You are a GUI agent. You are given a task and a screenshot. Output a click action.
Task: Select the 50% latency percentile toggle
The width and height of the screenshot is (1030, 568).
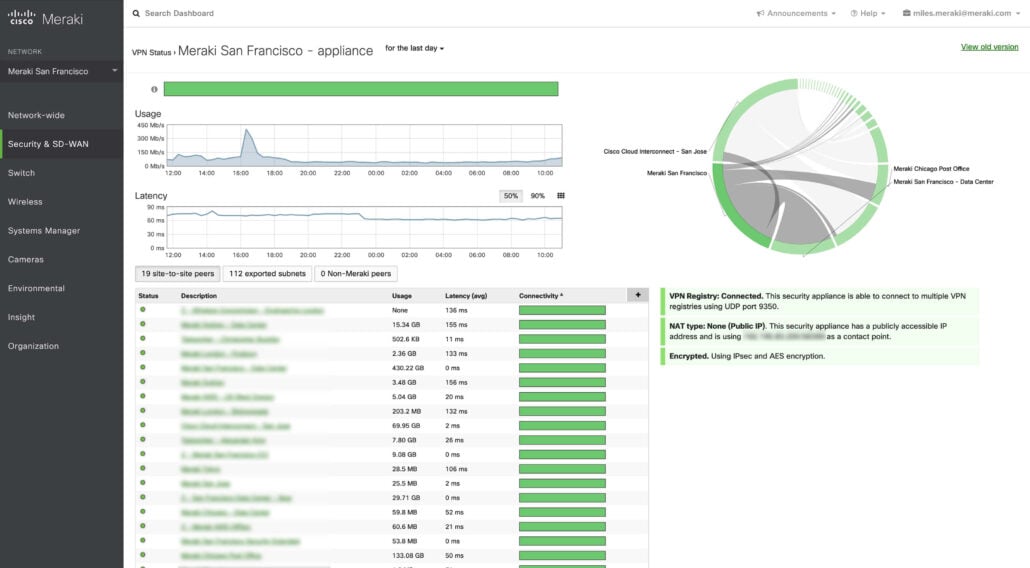pyautogui.click(x=510, y=196)
